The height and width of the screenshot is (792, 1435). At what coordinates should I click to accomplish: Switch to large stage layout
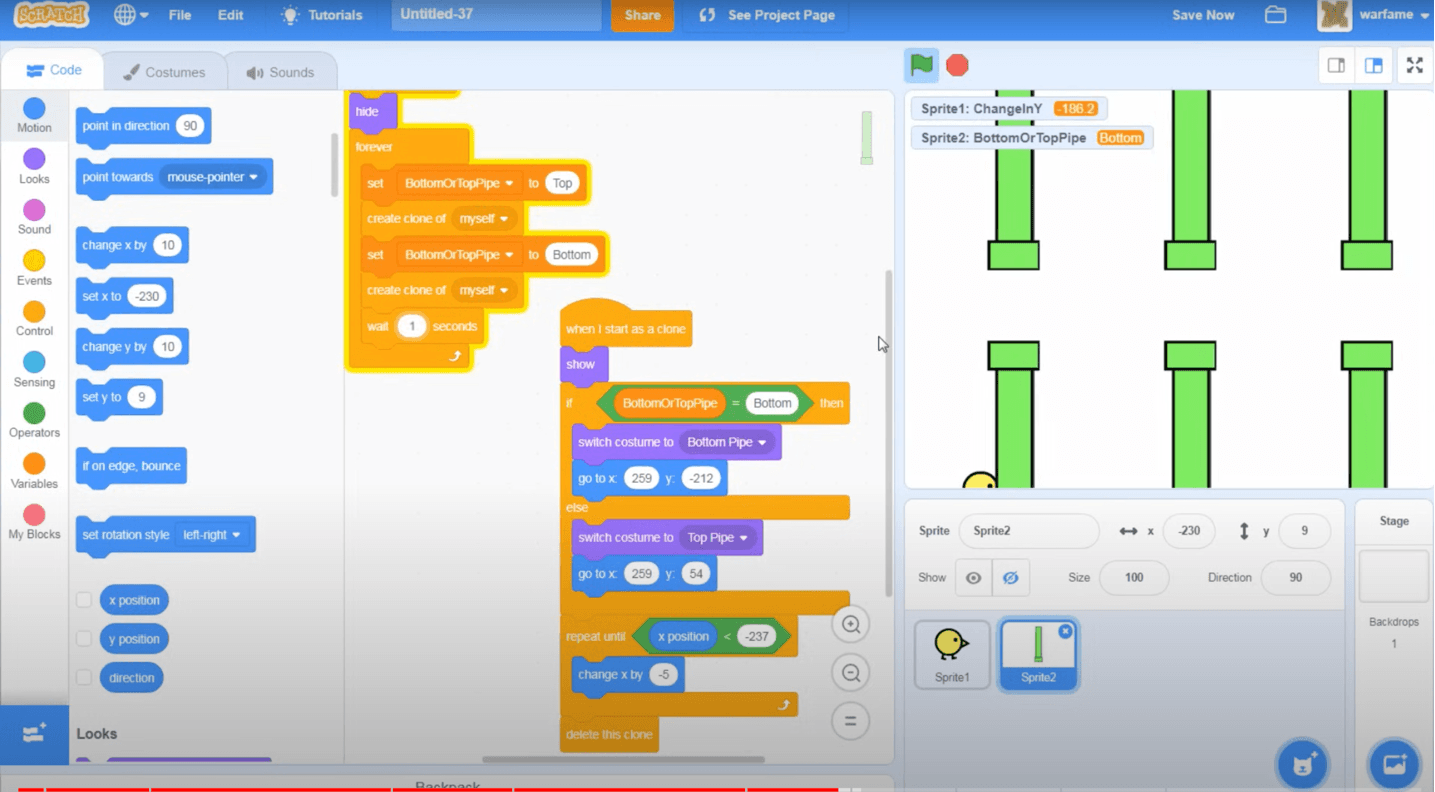click(1374, 65)
